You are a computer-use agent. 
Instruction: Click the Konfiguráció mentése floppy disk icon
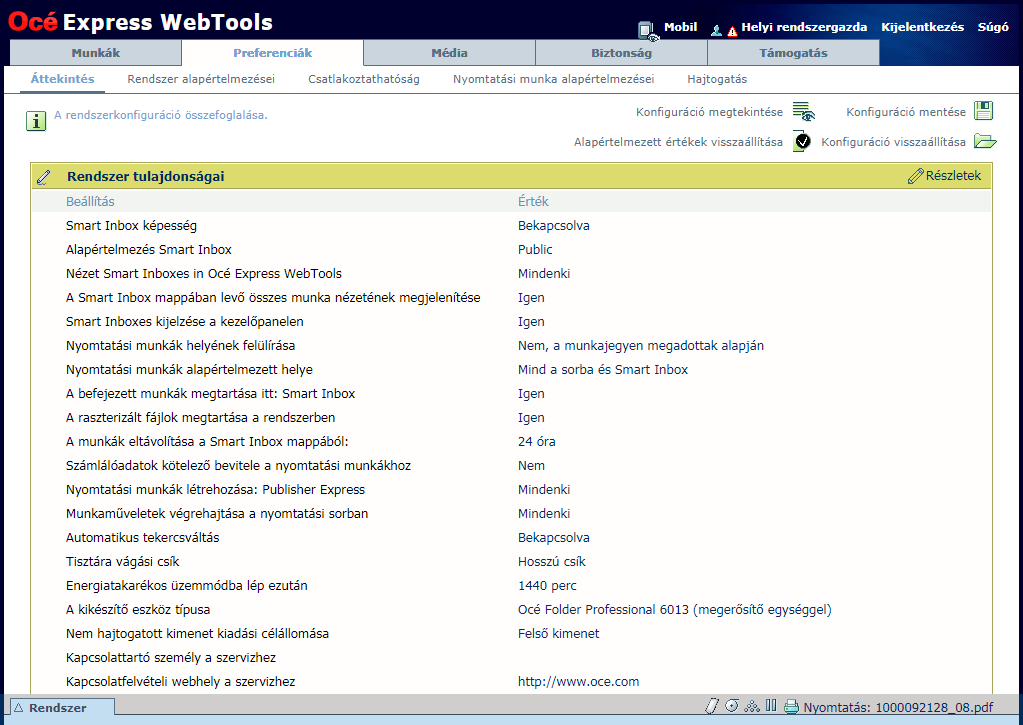click(x=983, y=111)
